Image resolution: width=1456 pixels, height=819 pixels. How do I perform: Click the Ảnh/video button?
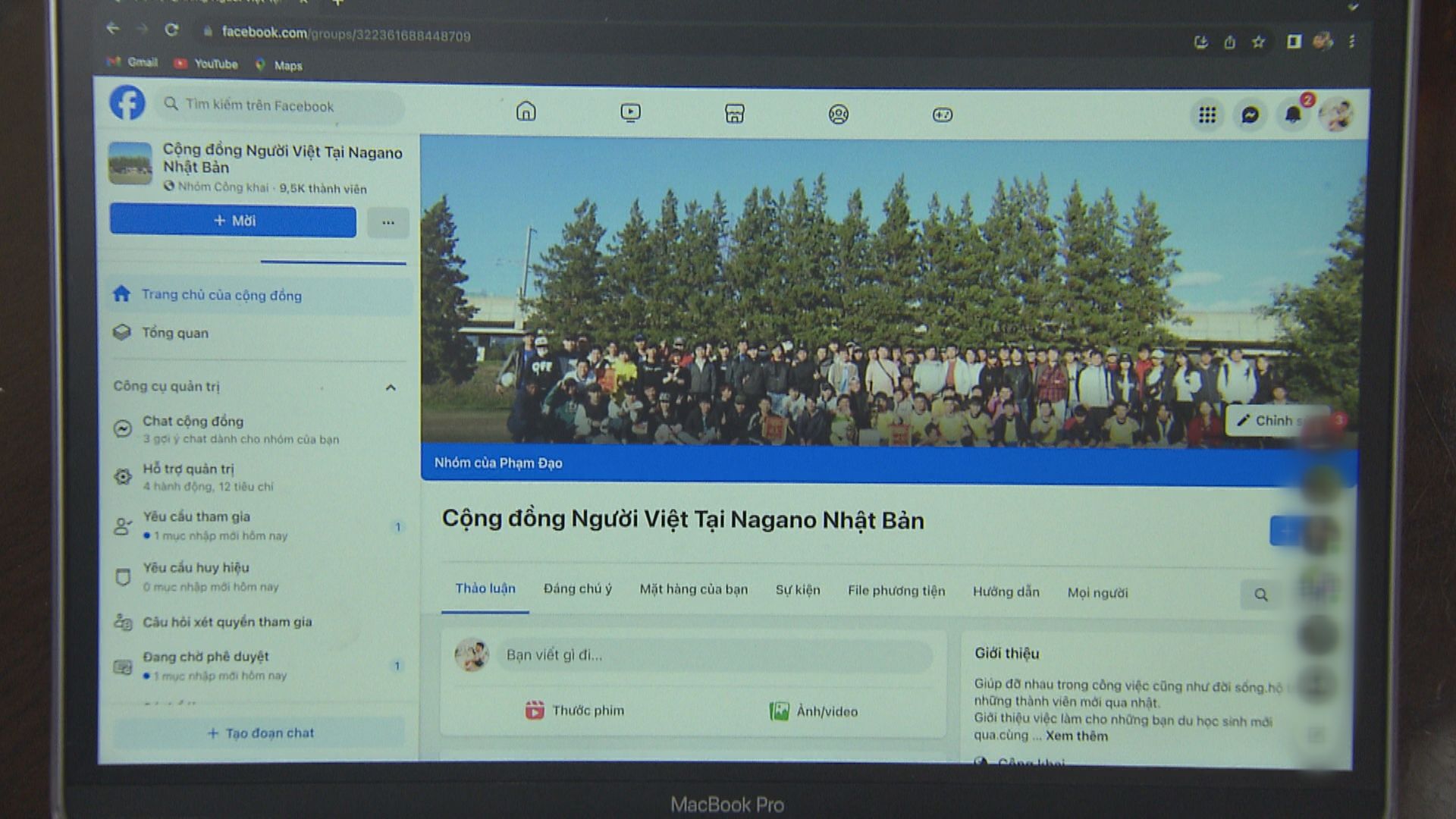(x=814, y=711)
